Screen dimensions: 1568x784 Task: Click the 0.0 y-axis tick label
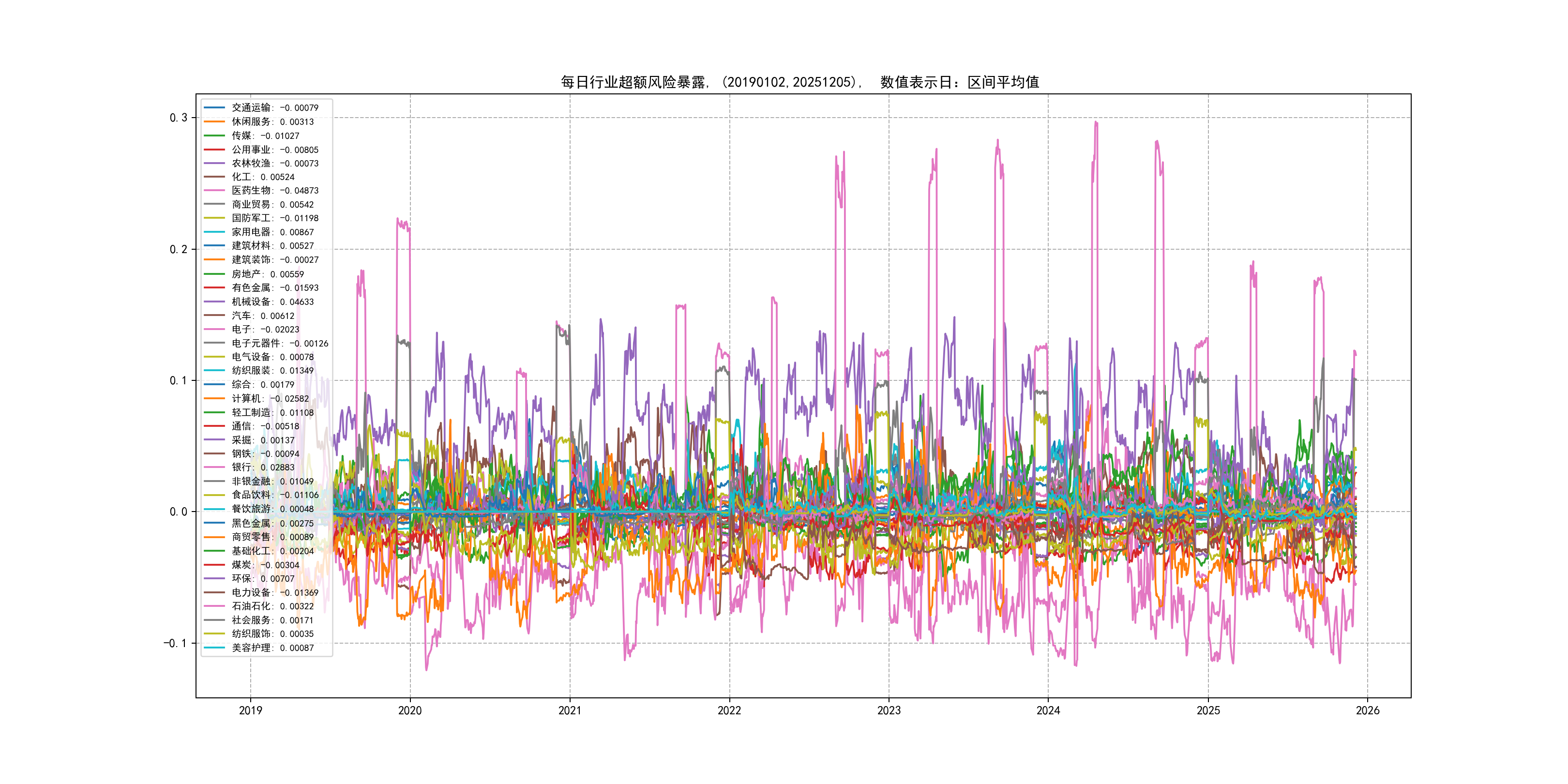[x=179, y=512]
